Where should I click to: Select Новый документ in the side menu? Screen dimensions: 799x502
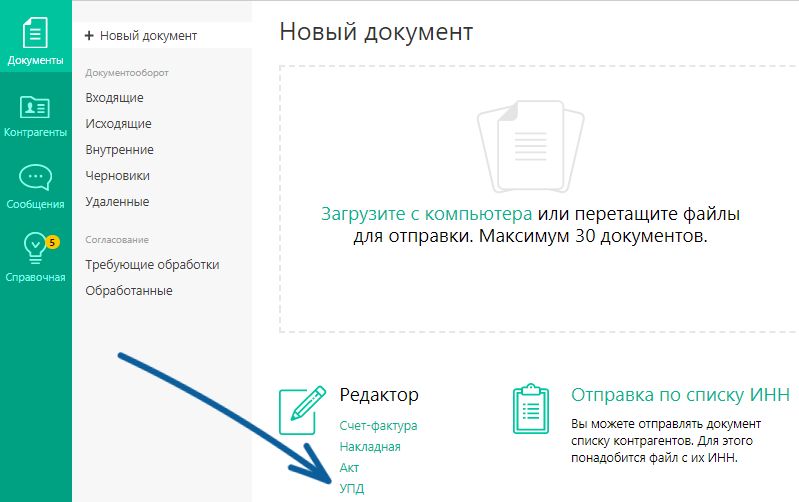point(162,36)
